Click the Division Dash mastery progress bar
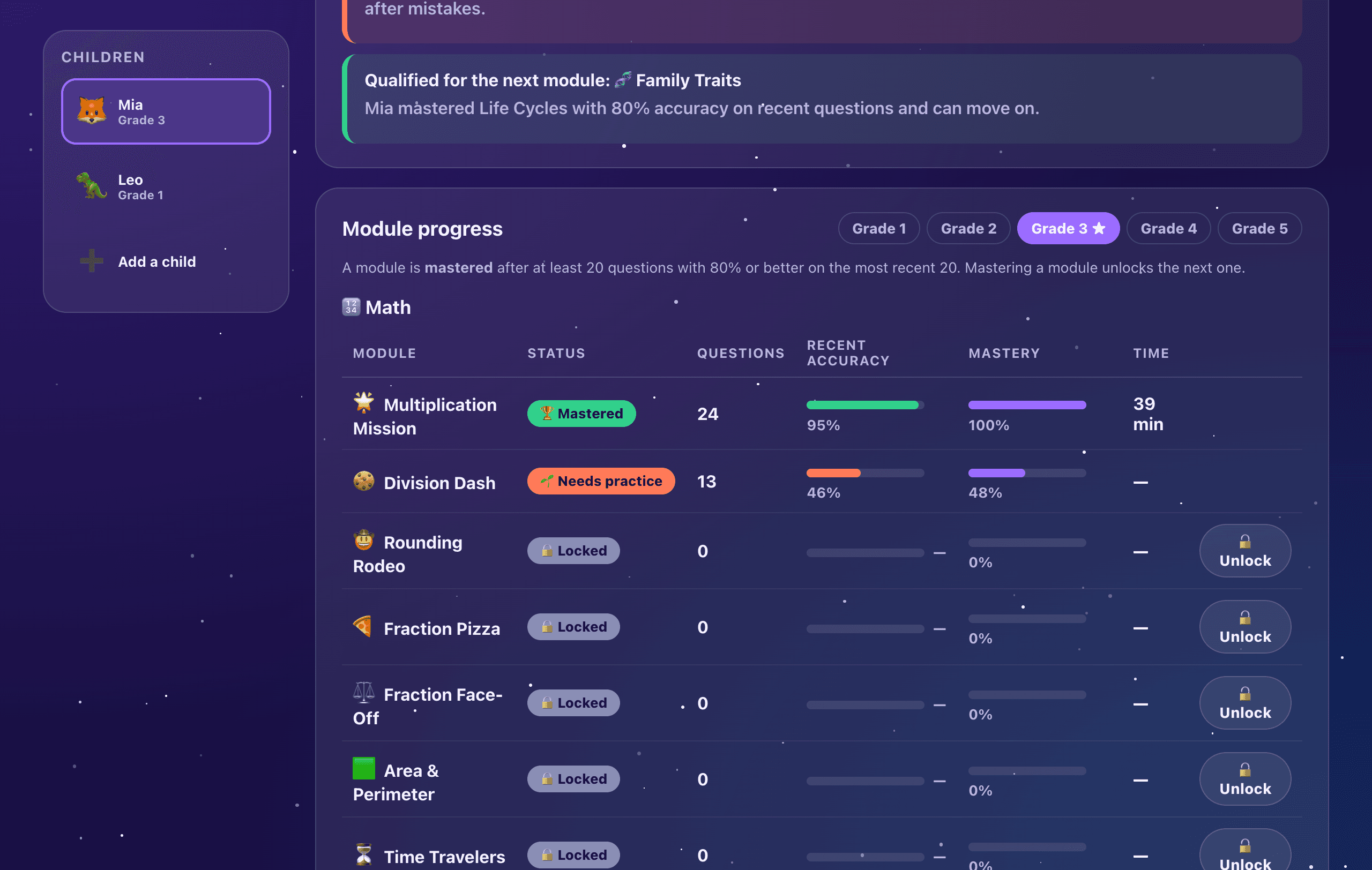Image resolution: width=1372 pixels, height=870 pixels. tap(1027, 473)
